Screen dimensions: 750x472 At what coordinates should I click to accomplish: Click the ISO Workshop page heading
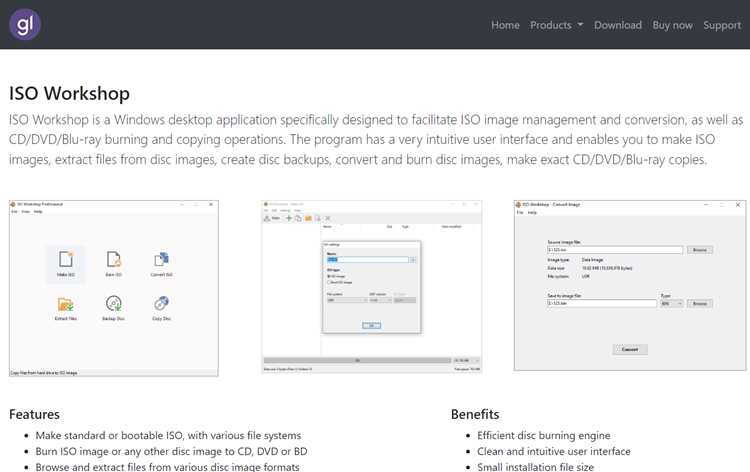tap(69, 93)
